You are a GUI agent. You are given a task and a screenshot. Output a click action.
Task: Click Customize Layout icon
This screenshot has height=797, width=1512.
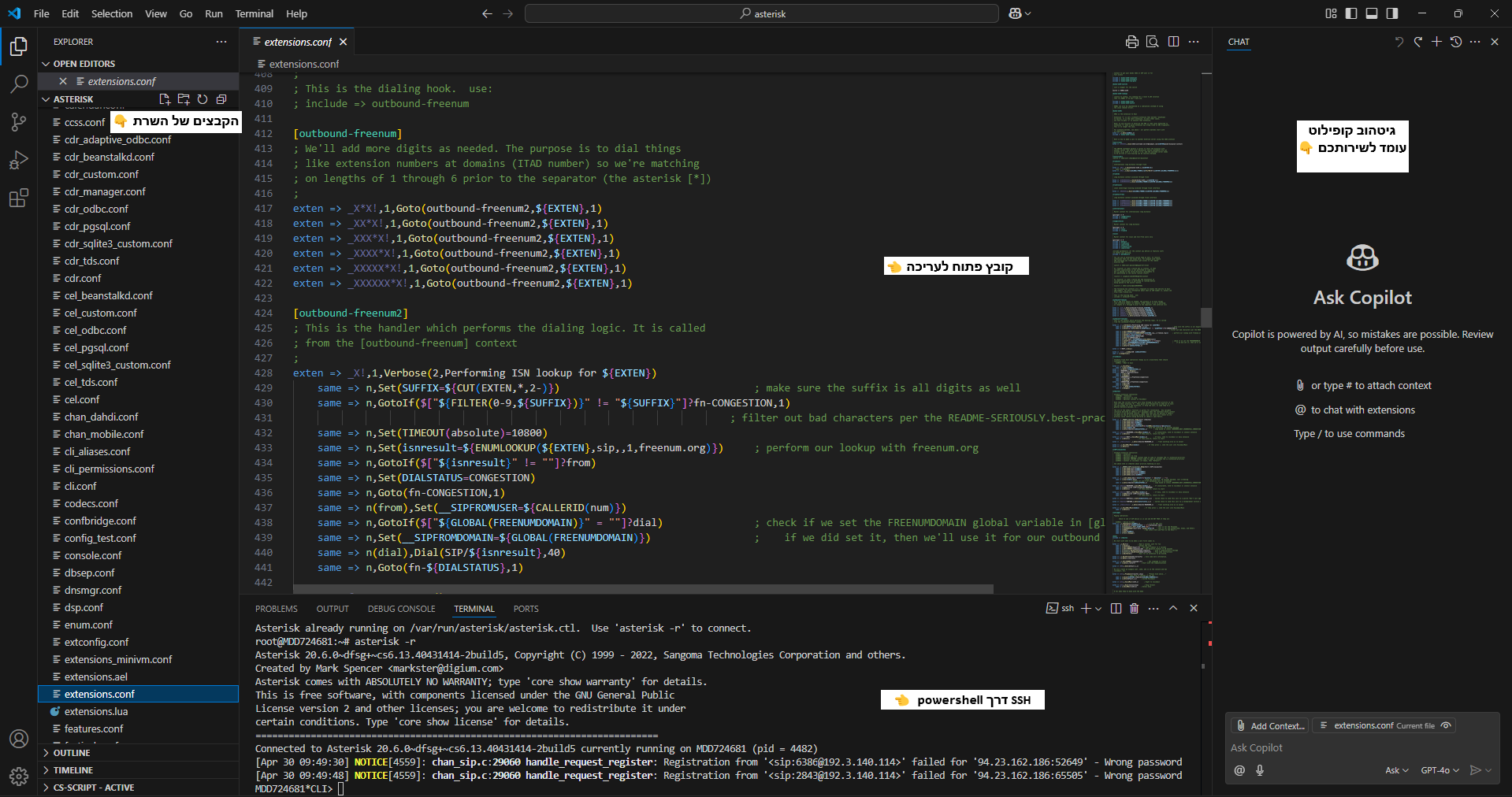pyautogui.click(x=1331, y=13)
